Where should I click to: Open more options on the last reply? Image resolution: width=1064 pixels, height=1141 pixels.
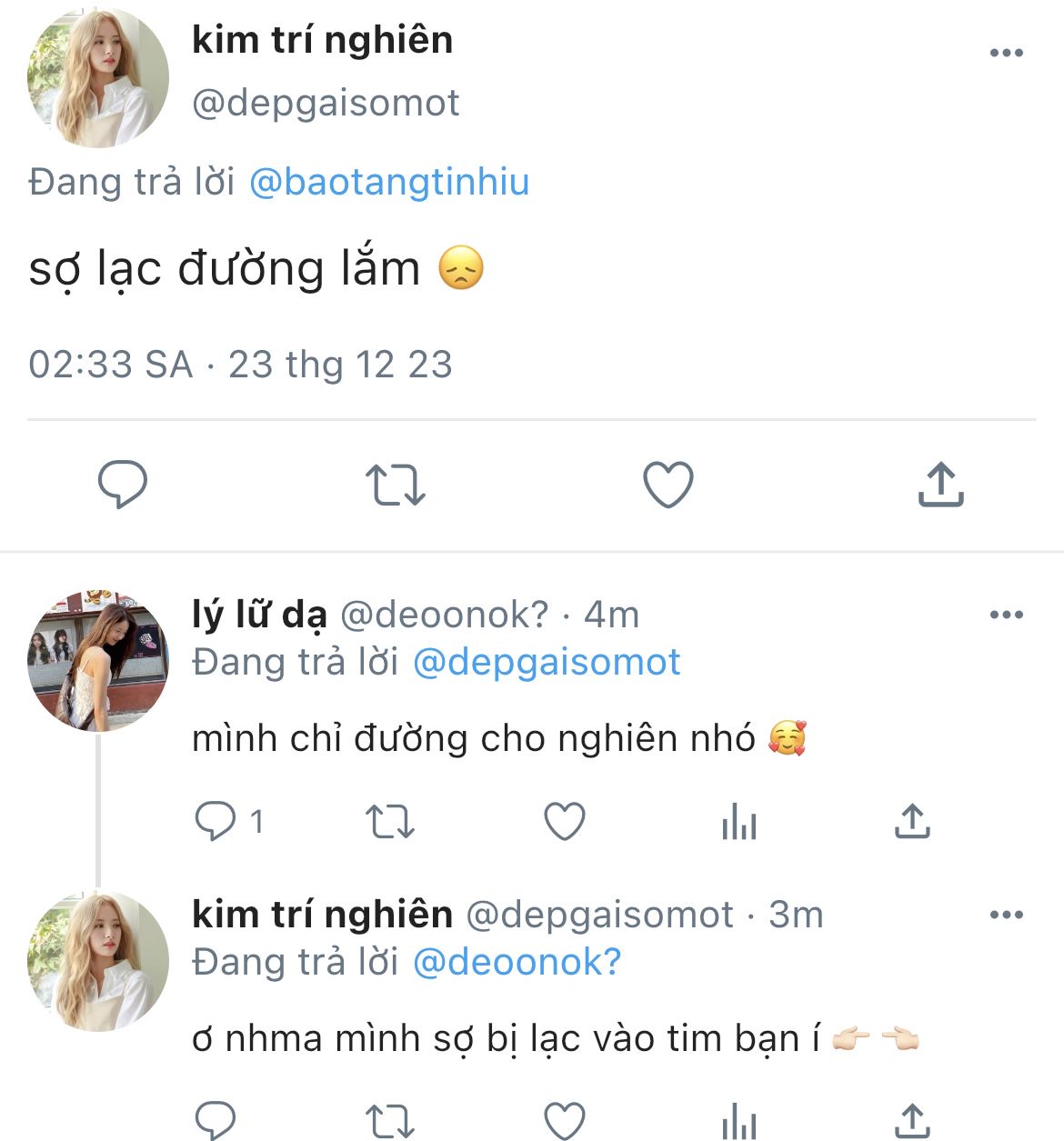[1006, 916]
